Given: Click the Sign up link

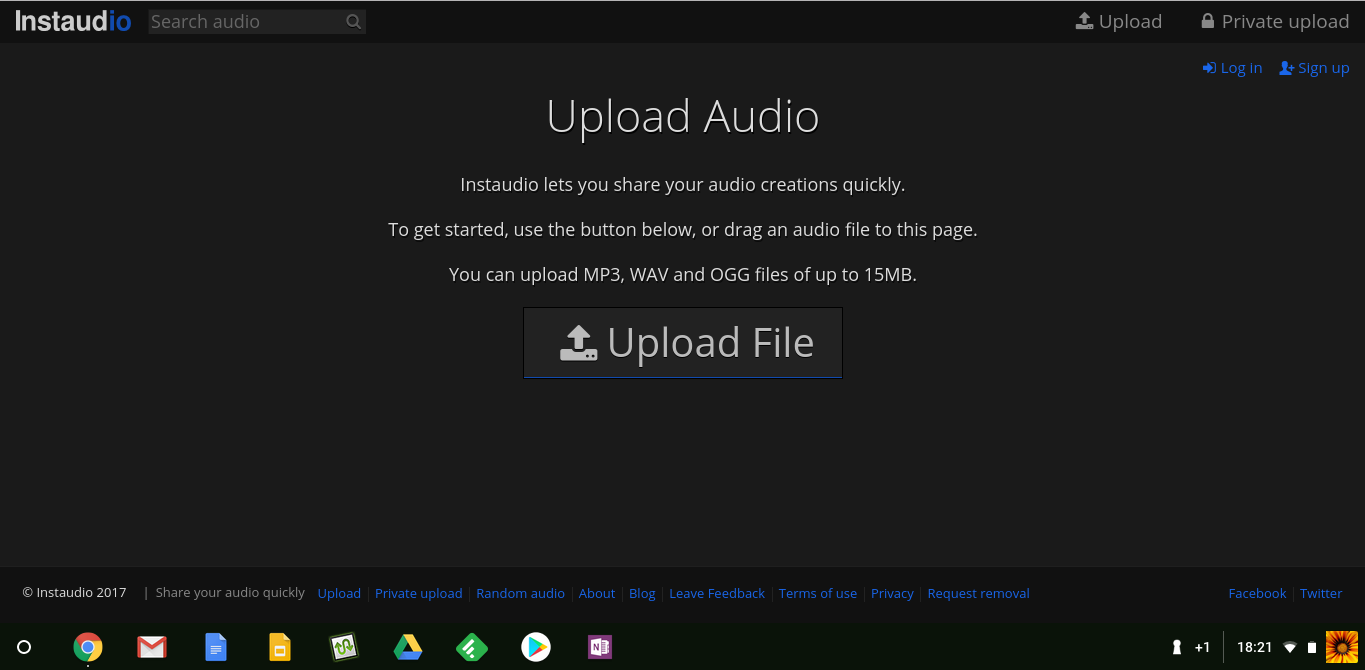Looking at the screenshot, I should [x=1314, y=68].
